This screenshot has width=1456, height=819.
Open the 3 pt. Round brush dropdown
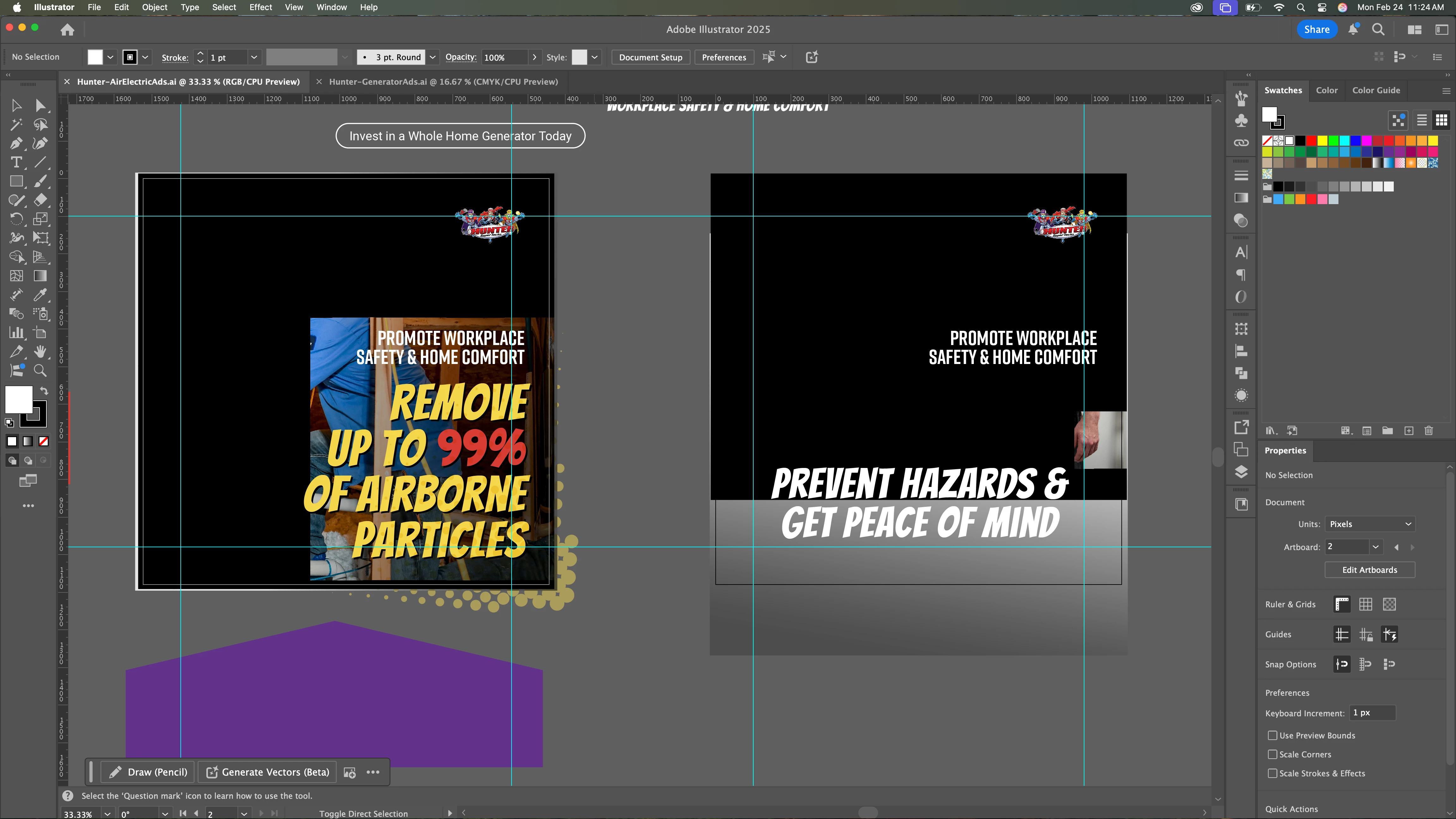click(x=432, y=57)
